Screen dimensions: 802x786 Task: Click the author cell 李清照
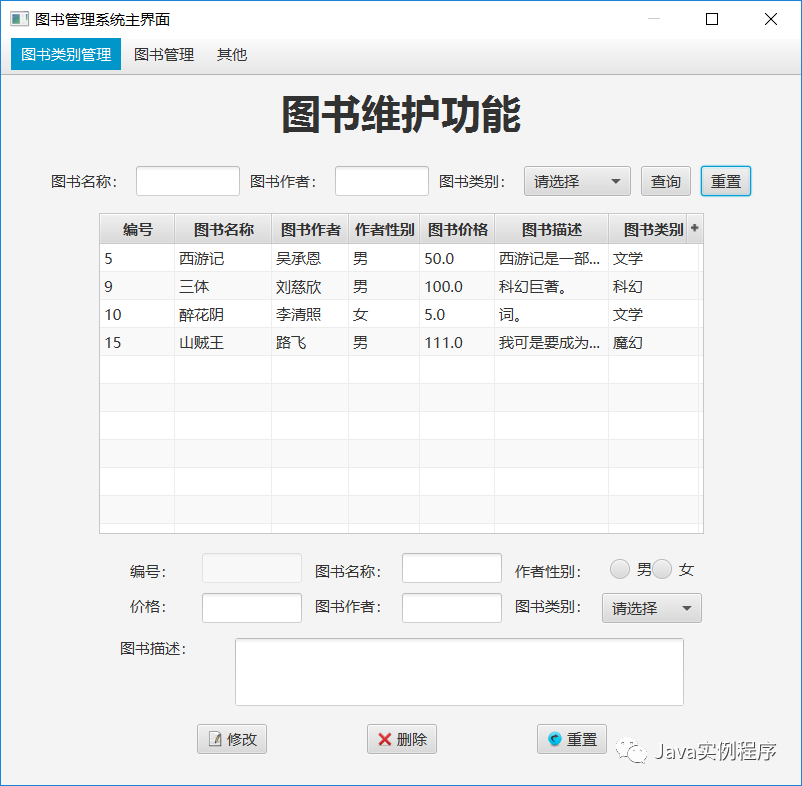(310, 315)
